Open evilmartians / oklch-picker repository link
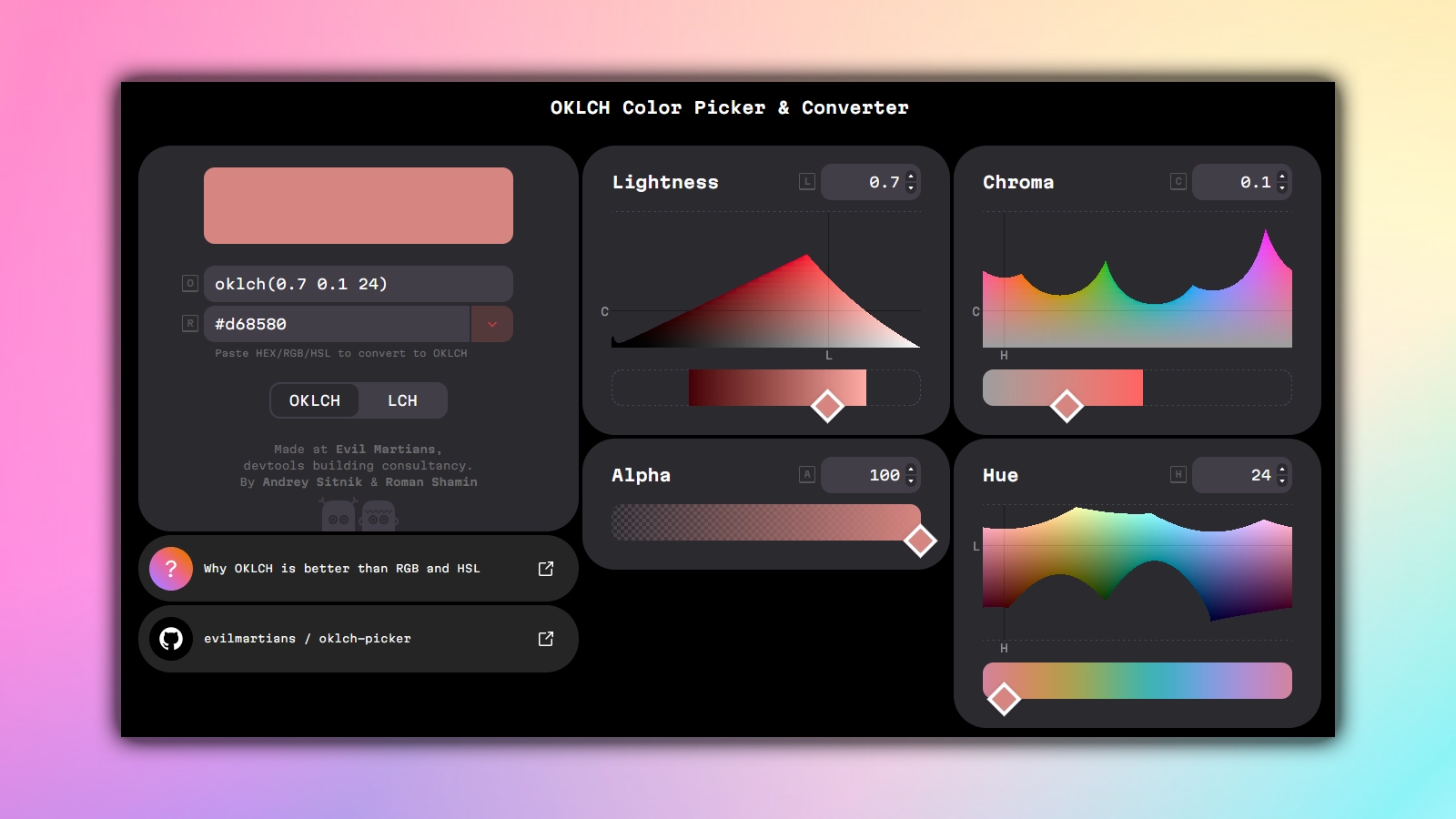Viewport: 1456px width, 819px height. (359, 639)
